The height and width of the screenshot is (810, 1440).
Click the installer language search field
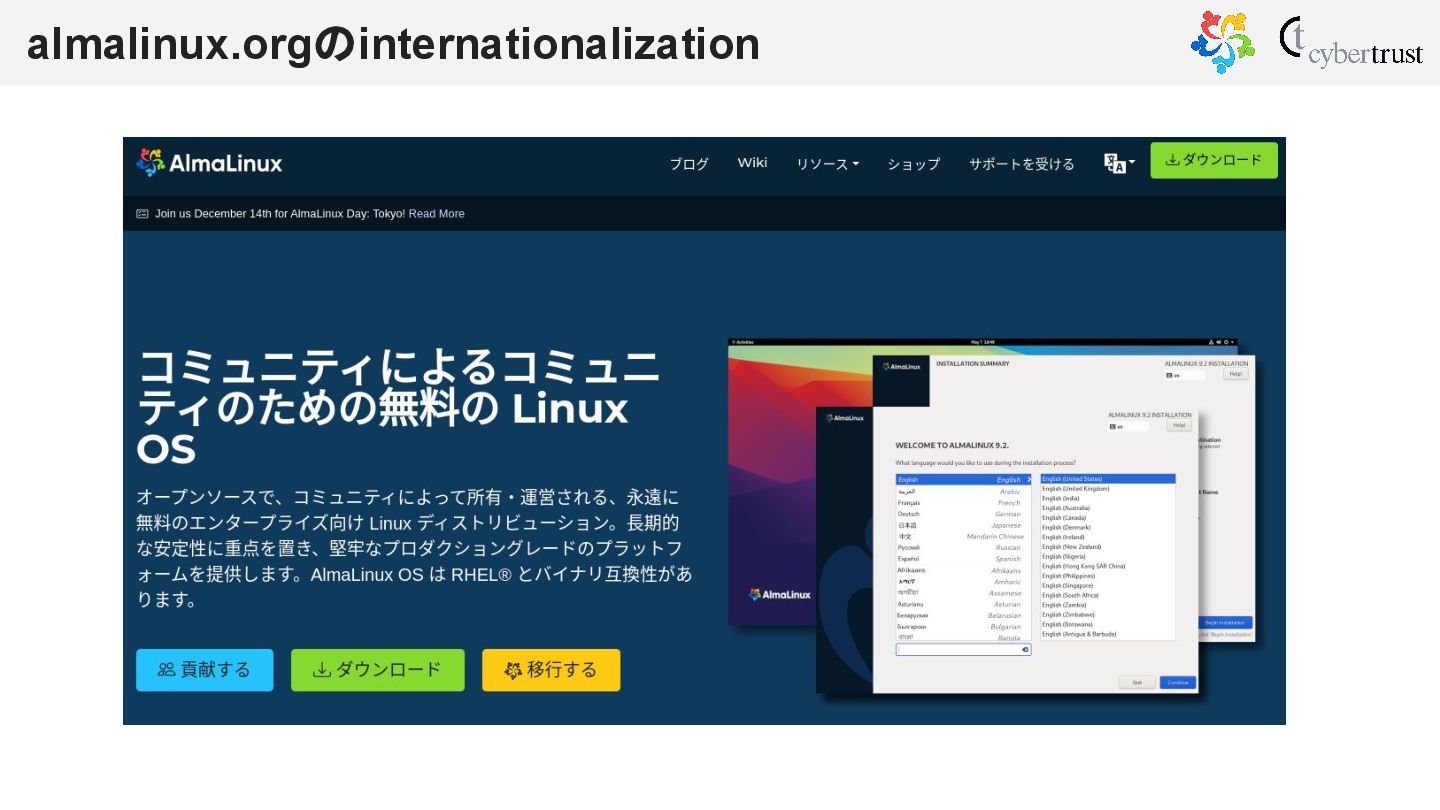point(963,650)
